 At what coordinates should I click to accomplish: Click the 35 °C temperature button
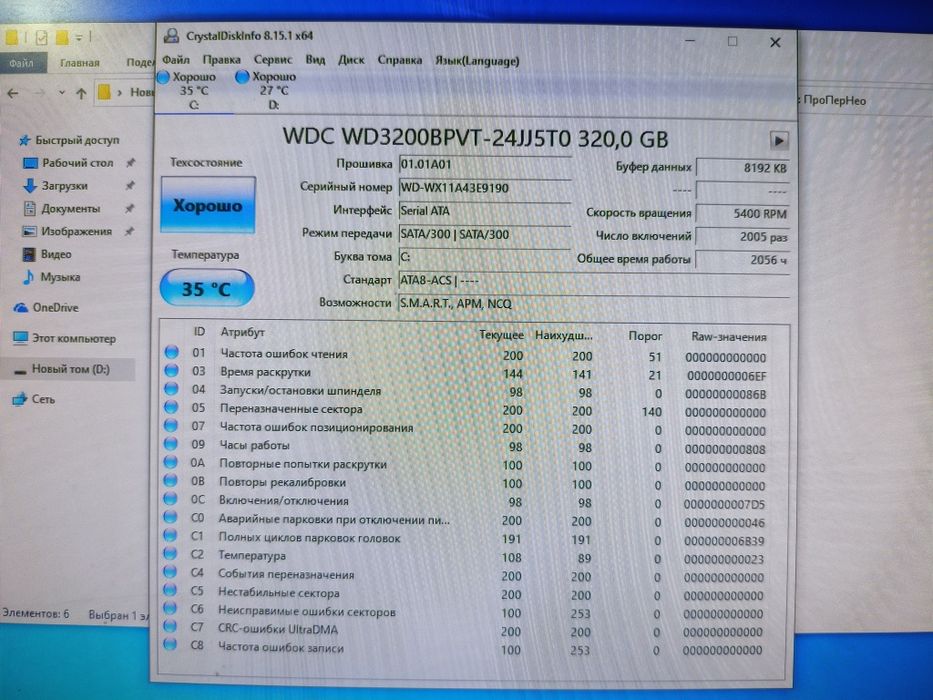(x=206, y=289)
